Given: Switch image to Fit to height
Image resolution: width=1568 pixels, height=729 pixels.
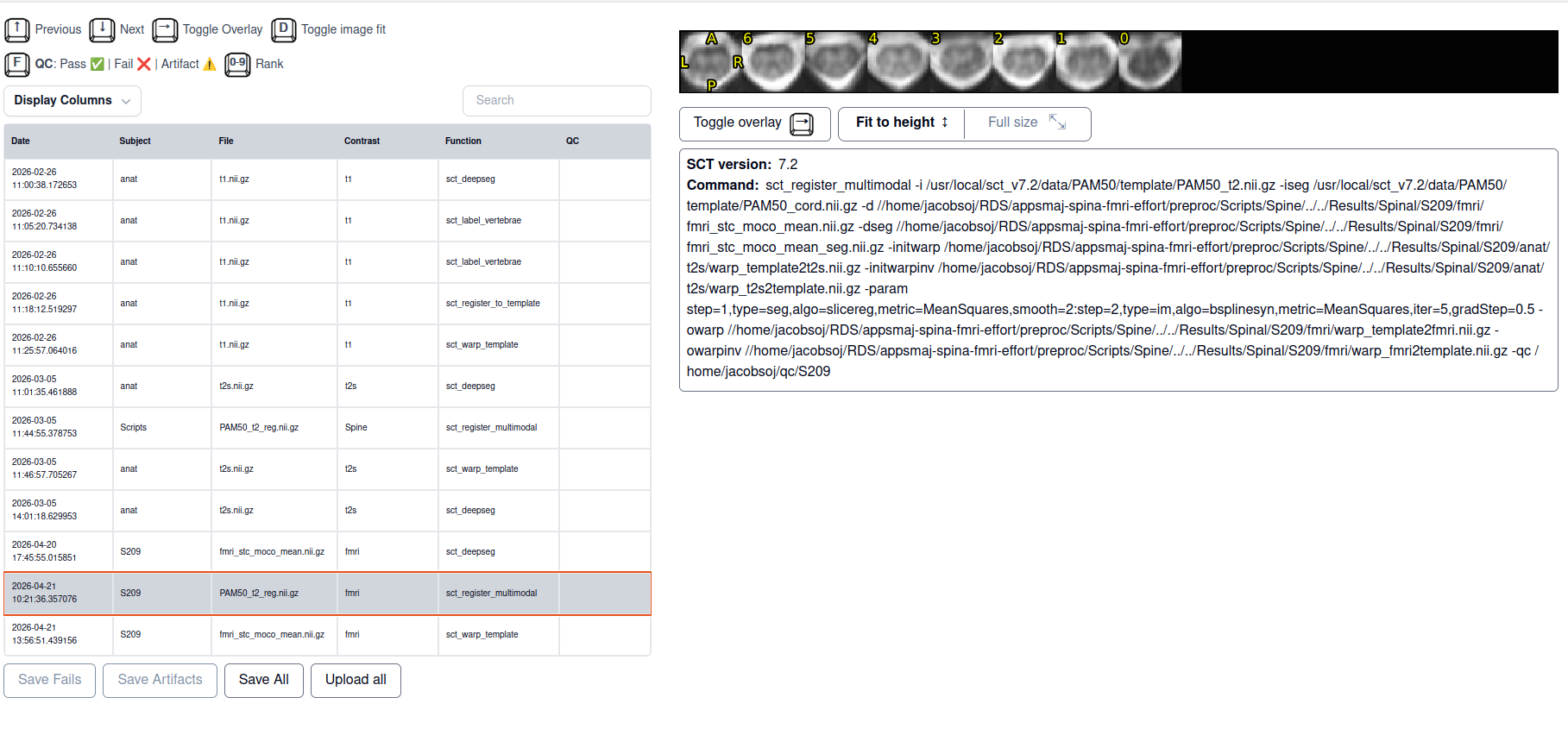Looking at the screenshot, I should pyautogui.click(x=902, y=123).
